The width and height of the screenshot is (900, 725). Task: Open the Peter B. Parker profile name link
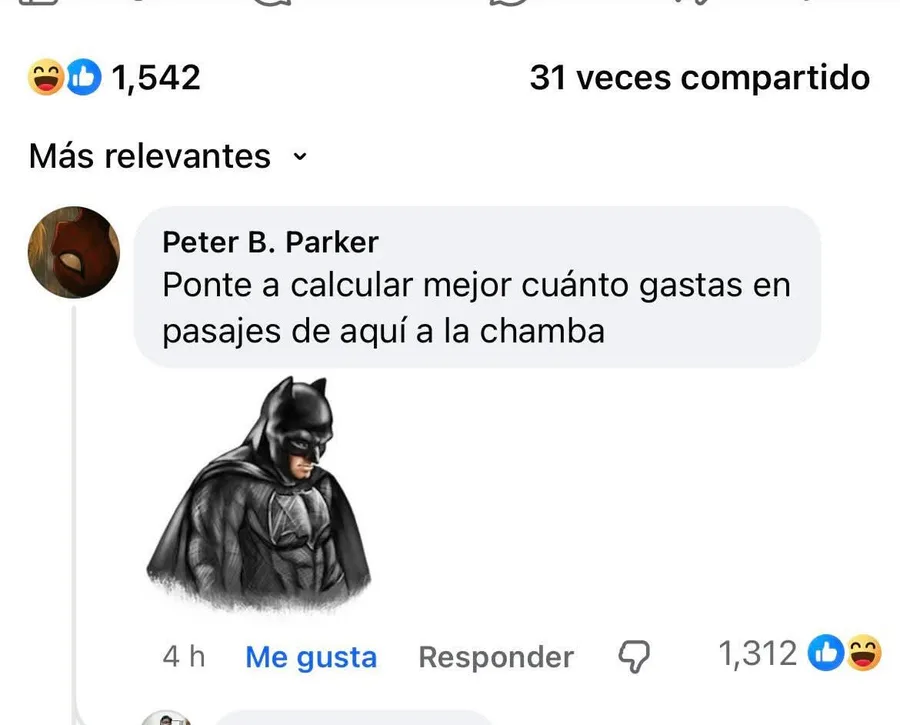tap(270, 242)
